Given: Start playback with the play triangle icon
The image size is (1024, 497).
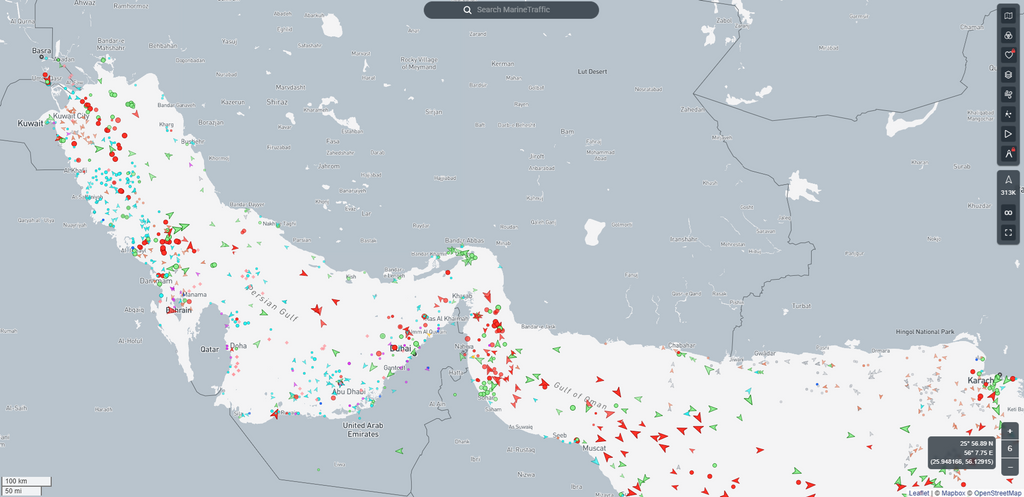Looking at the screenshot, I should pos(1008,133).
